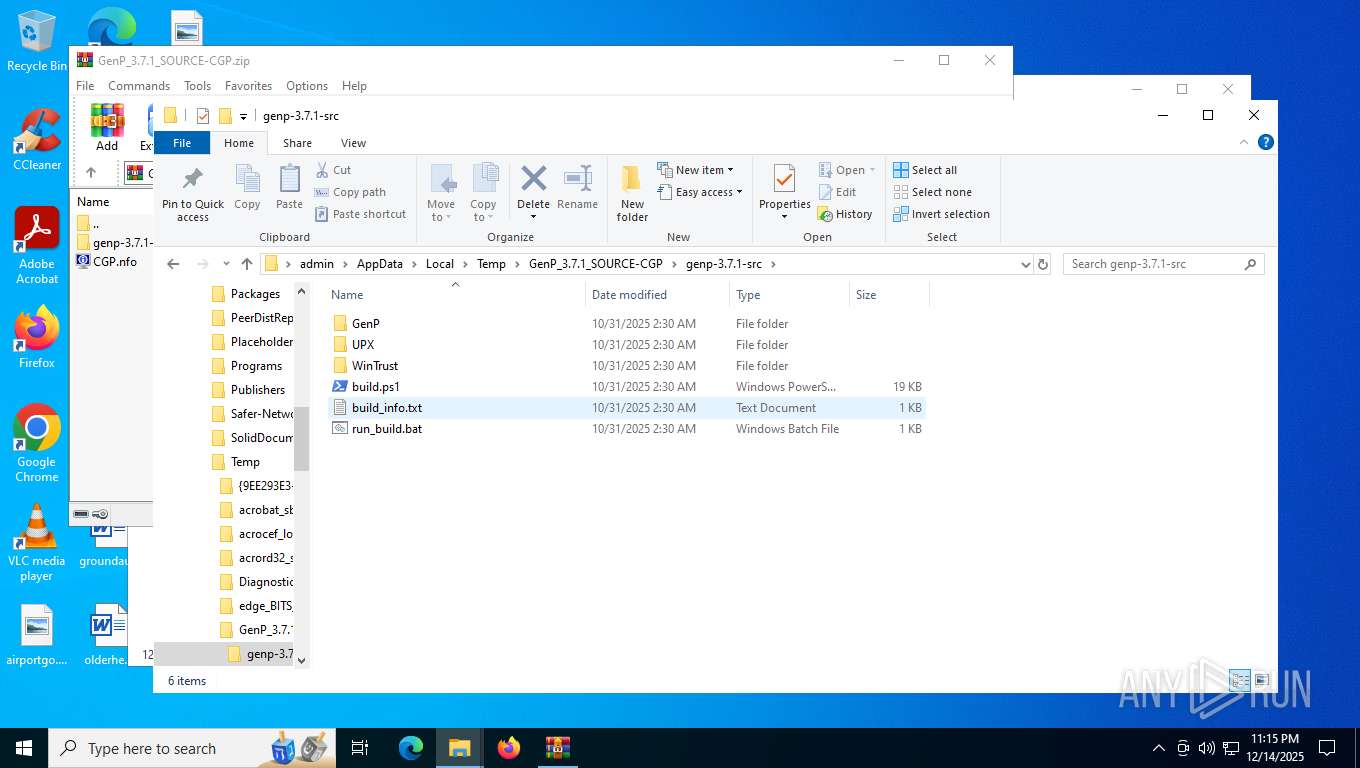Click Select none in the ribbon
The image size is (1360, 768).
pos(932,192)
